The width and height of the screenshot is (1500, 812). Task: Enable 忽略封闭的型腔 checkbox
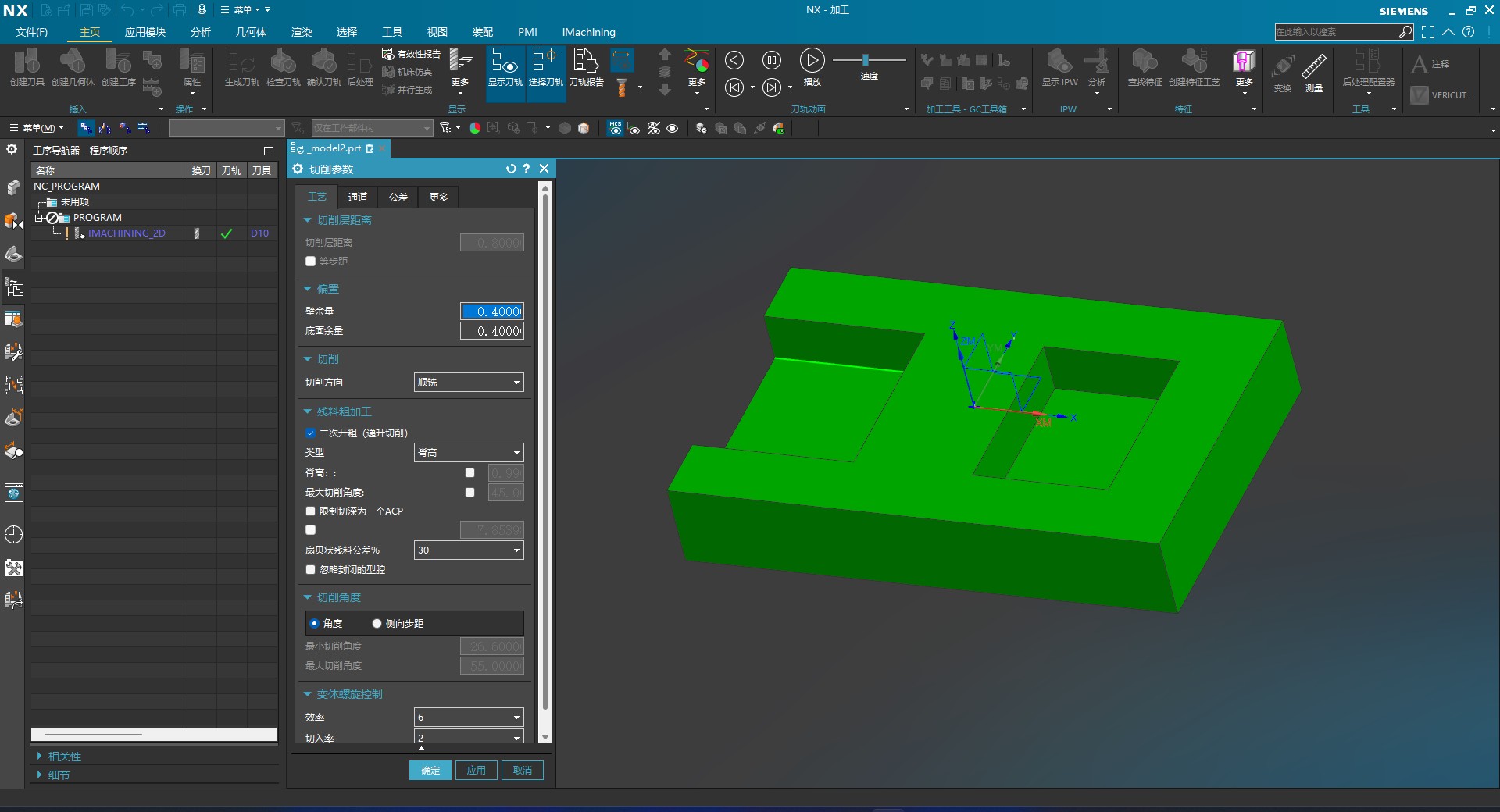pos(310,569)
